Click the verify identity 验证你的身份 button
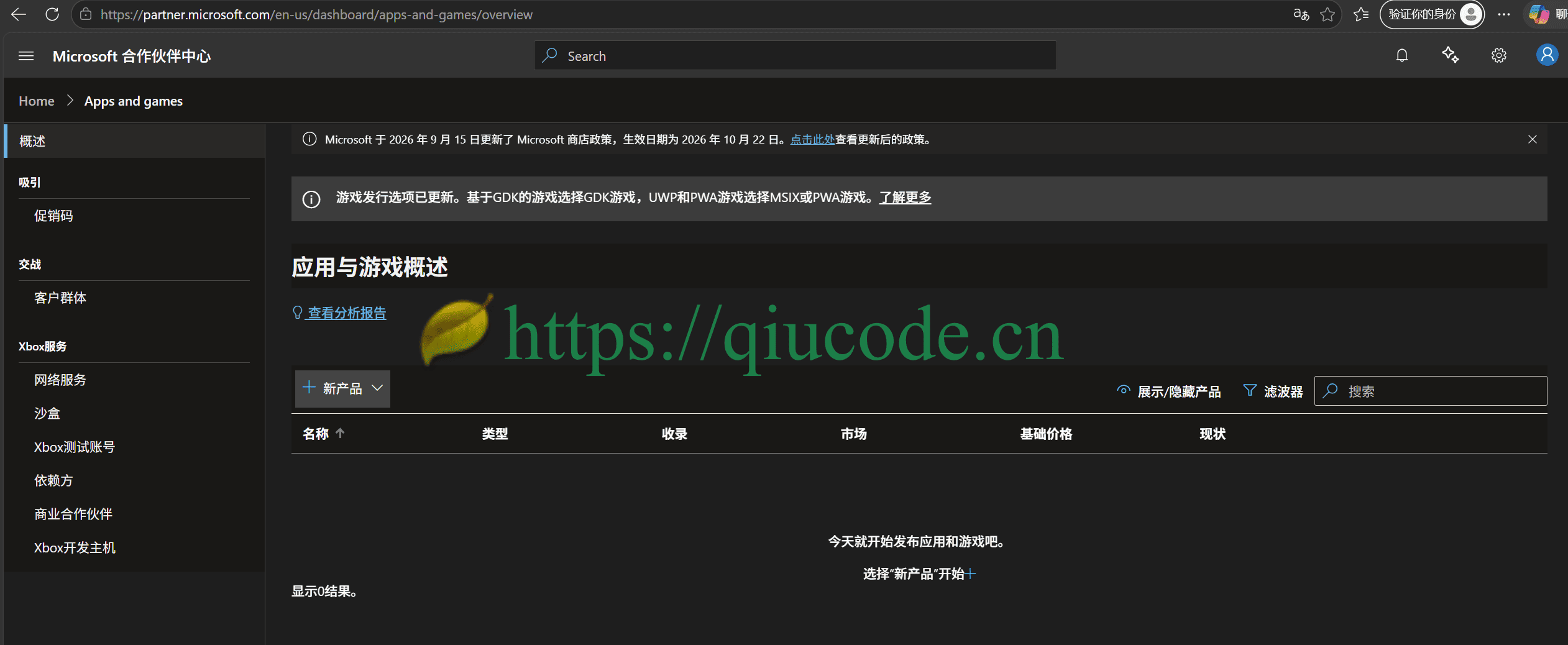1568x645 pixels. [x=1432, y=14]
